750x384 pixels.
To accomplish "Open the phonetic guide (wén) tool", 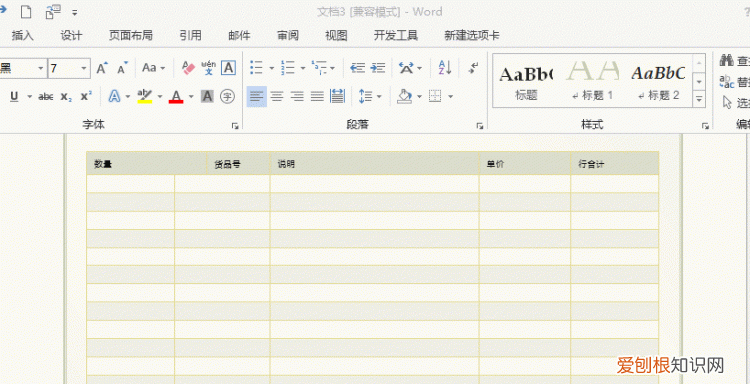I will click(209, 68).
